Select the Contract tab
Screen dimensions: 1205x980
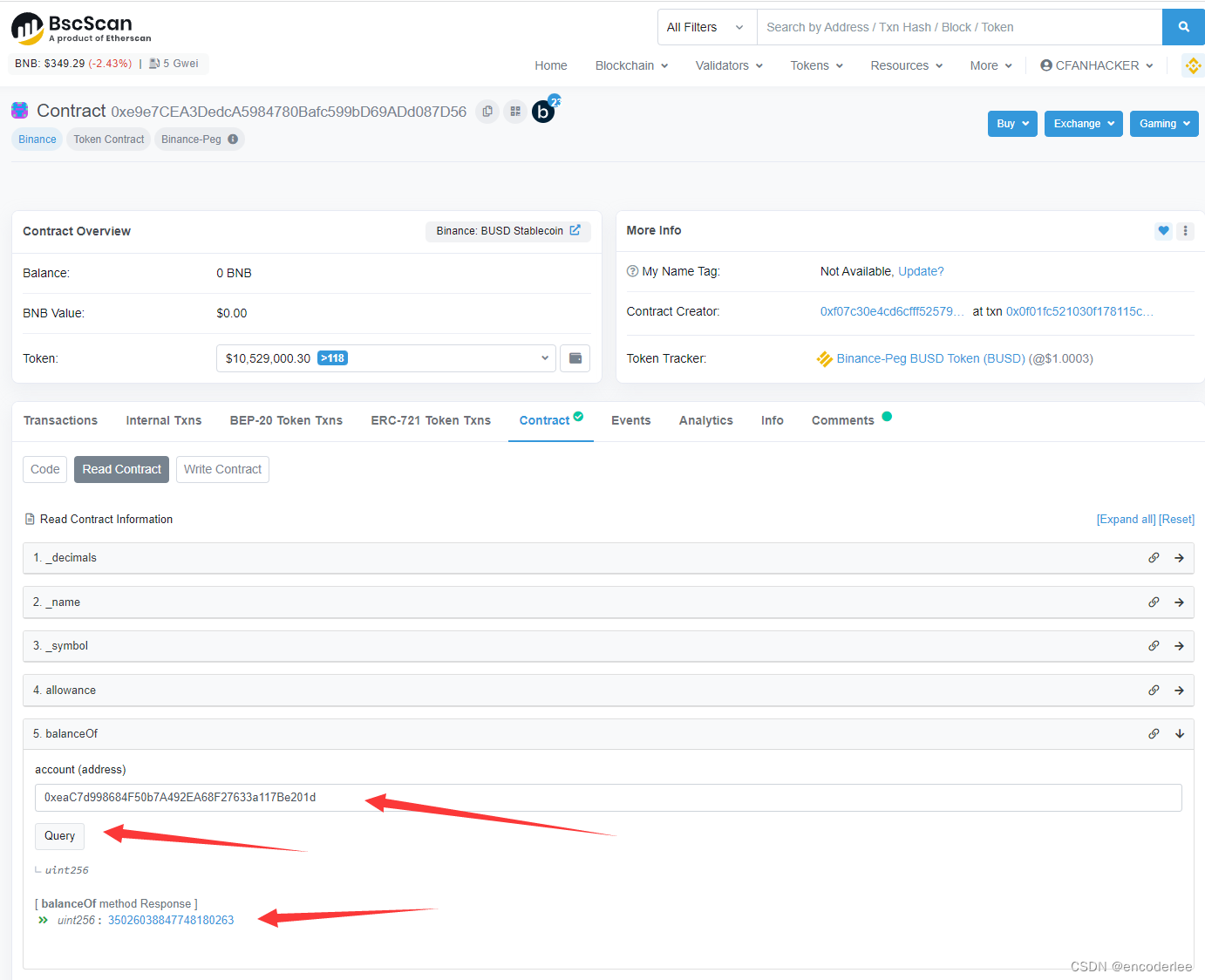click(550, 420)
